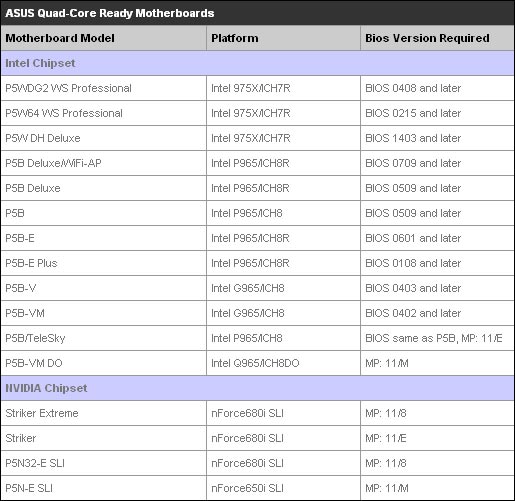Image resolution: width=515 pixels, height=501 pixels.
Task: Click the ASUS Quad-Core Ready Motherboards title
Action: (x=110, y=13)
